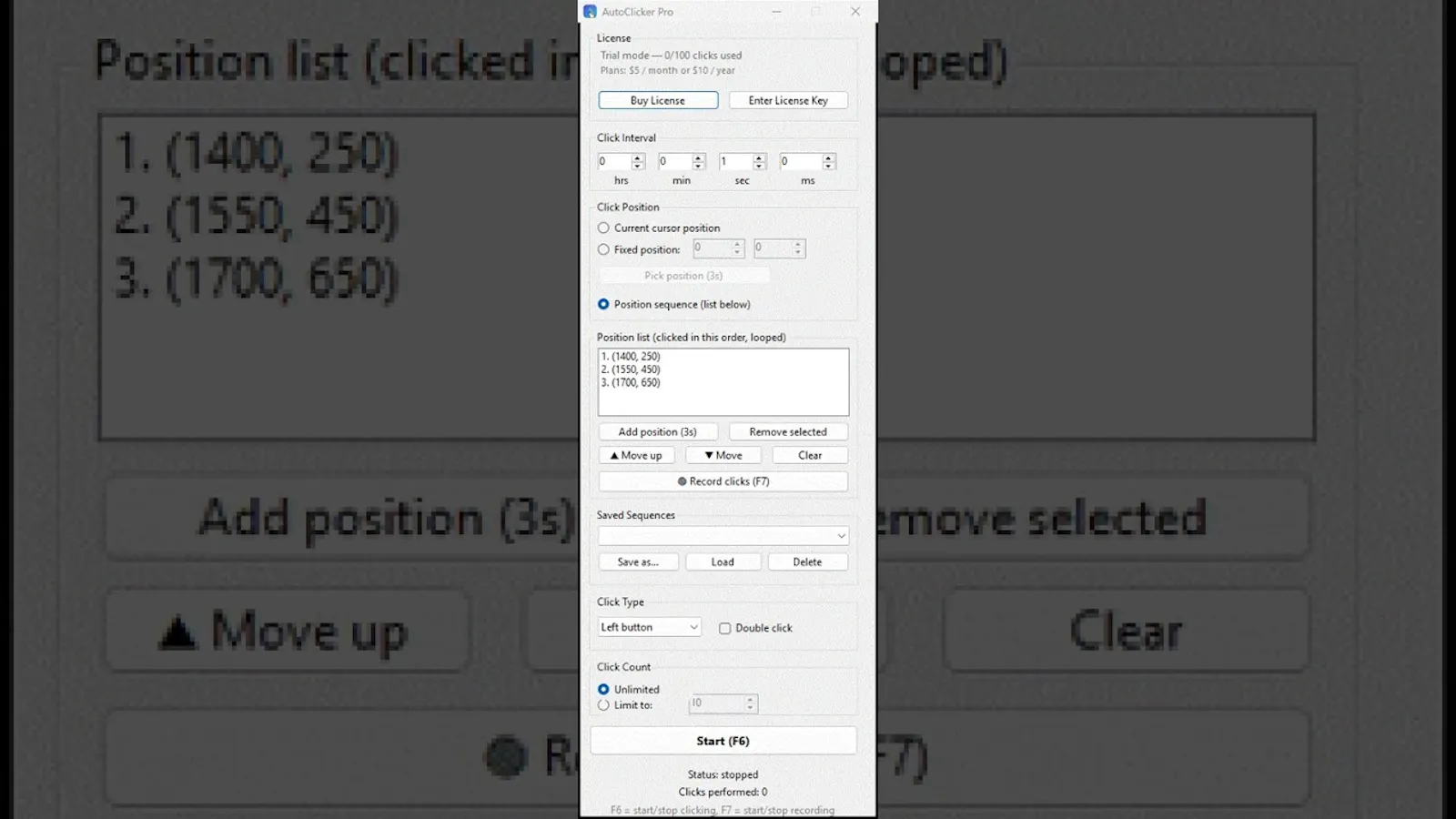This screenshot has height=819, width=1456.
Task: Click the downward-triangle Move button
Action: tap(723, 455)
